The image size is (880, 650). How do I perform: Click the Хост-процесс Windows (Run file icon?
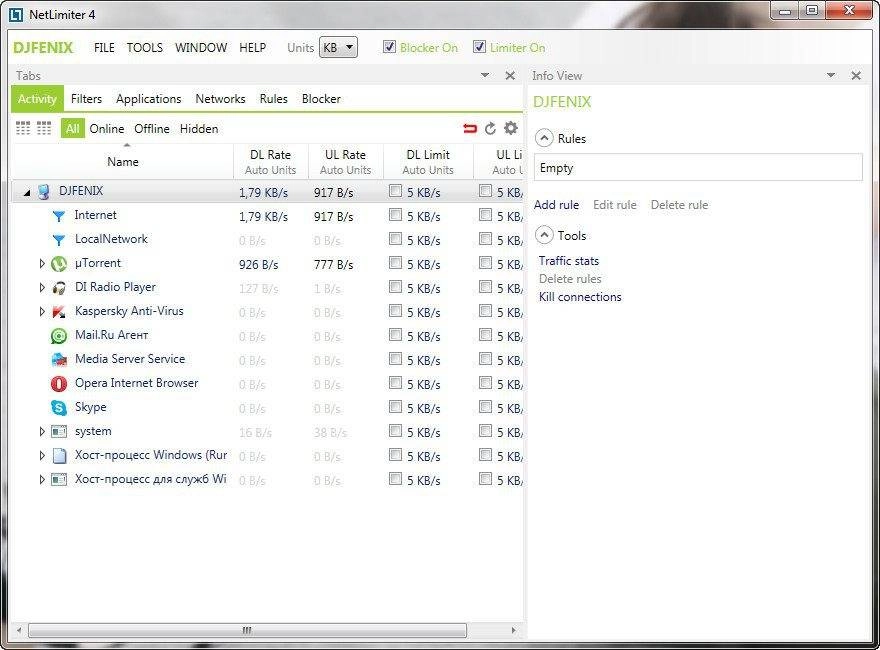[x=59, y=455]
